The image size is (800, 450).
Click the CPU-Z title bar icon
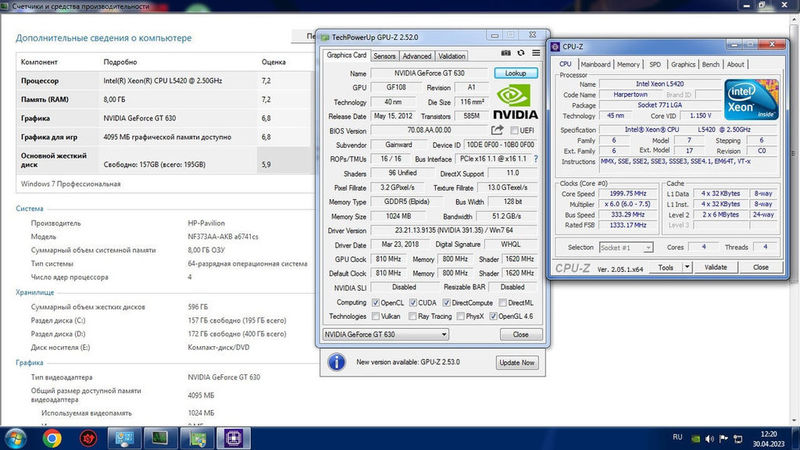[555, 46]
